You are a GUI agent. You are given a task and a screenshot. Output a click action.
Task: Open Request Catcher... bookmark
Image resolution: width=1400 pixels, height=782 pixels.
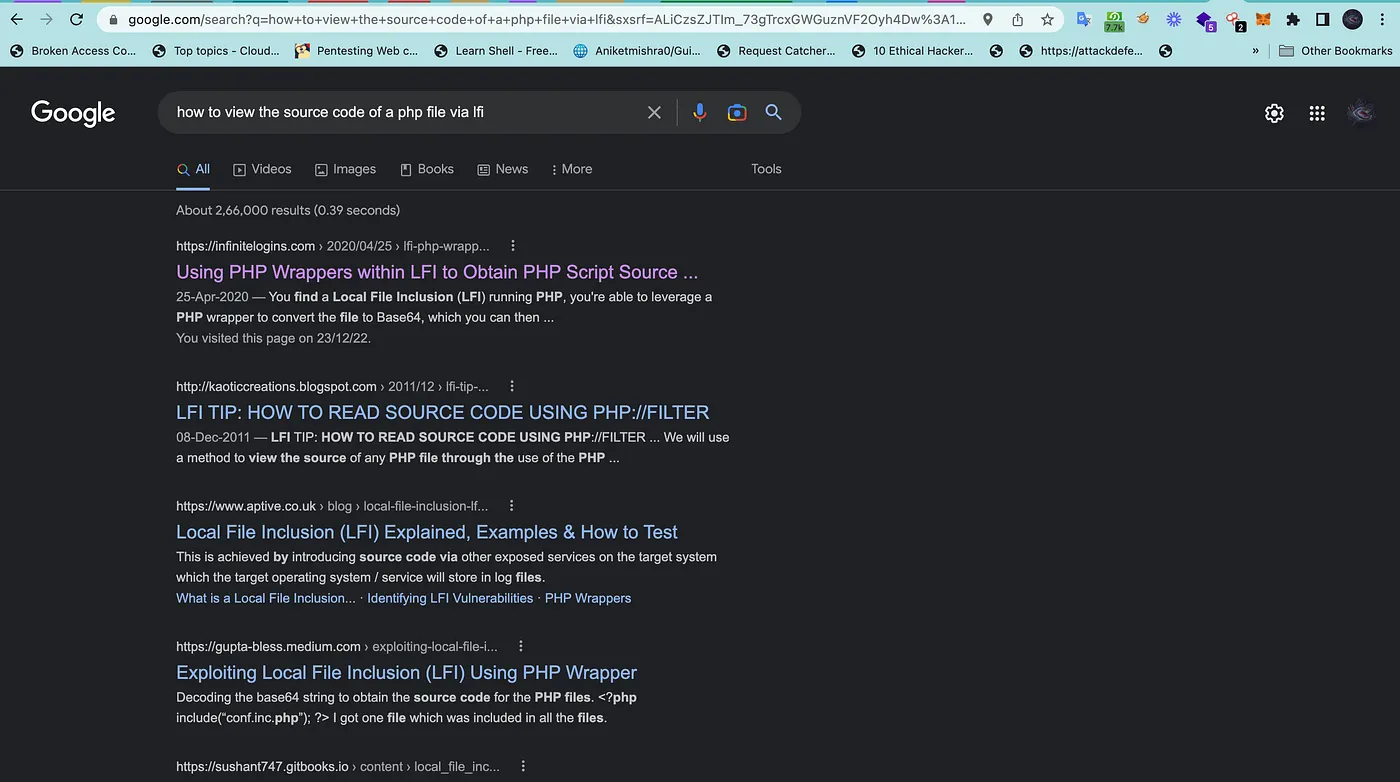tap(775, 51)
